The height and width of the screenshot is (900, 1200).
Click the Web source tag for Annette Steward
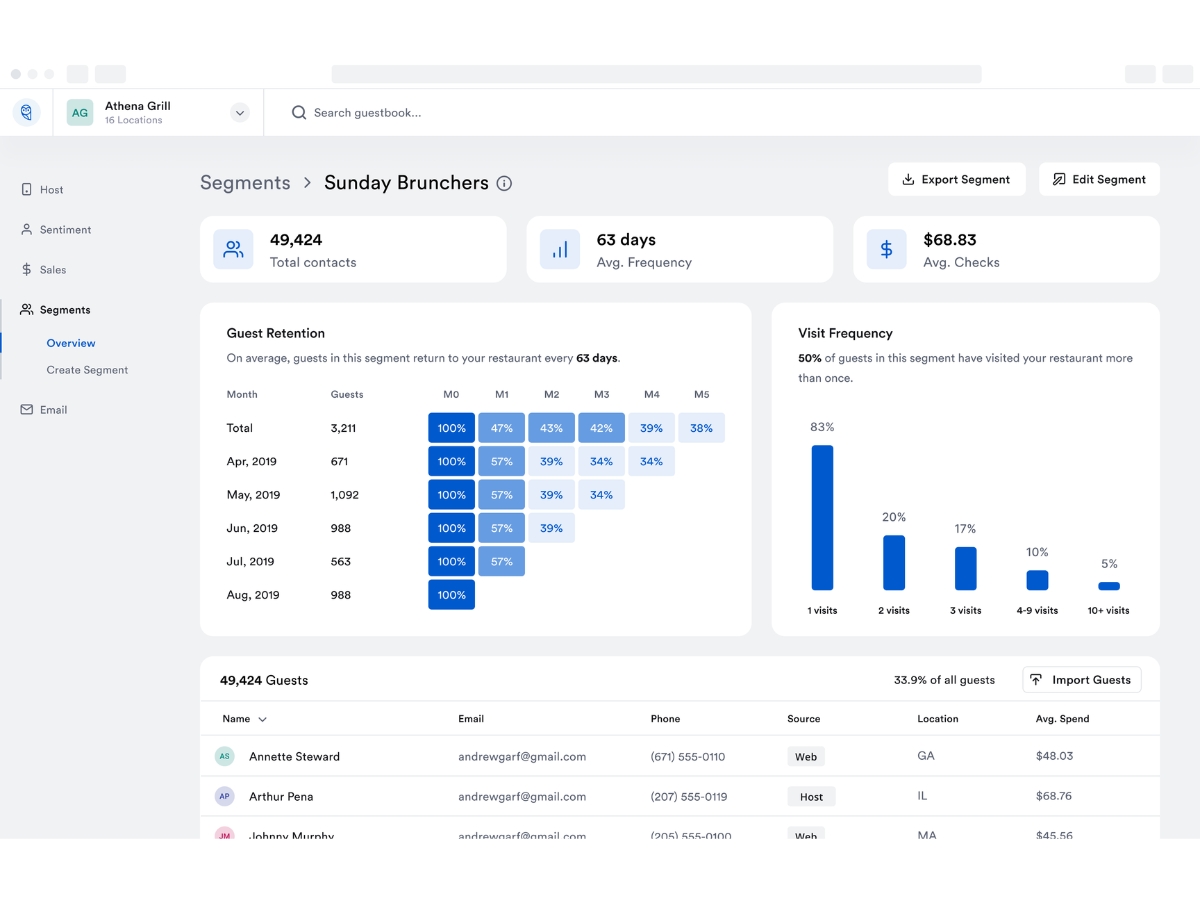[x=806, y=757]
